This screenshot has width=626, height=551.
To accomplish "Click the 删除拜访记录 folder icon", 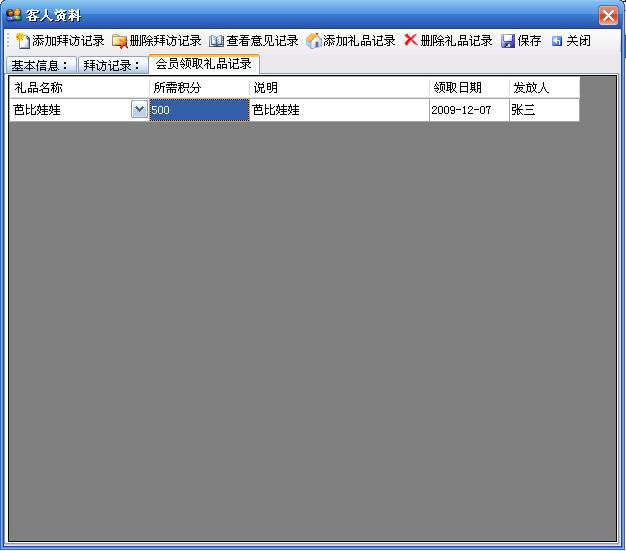I will tap(119, 41).
